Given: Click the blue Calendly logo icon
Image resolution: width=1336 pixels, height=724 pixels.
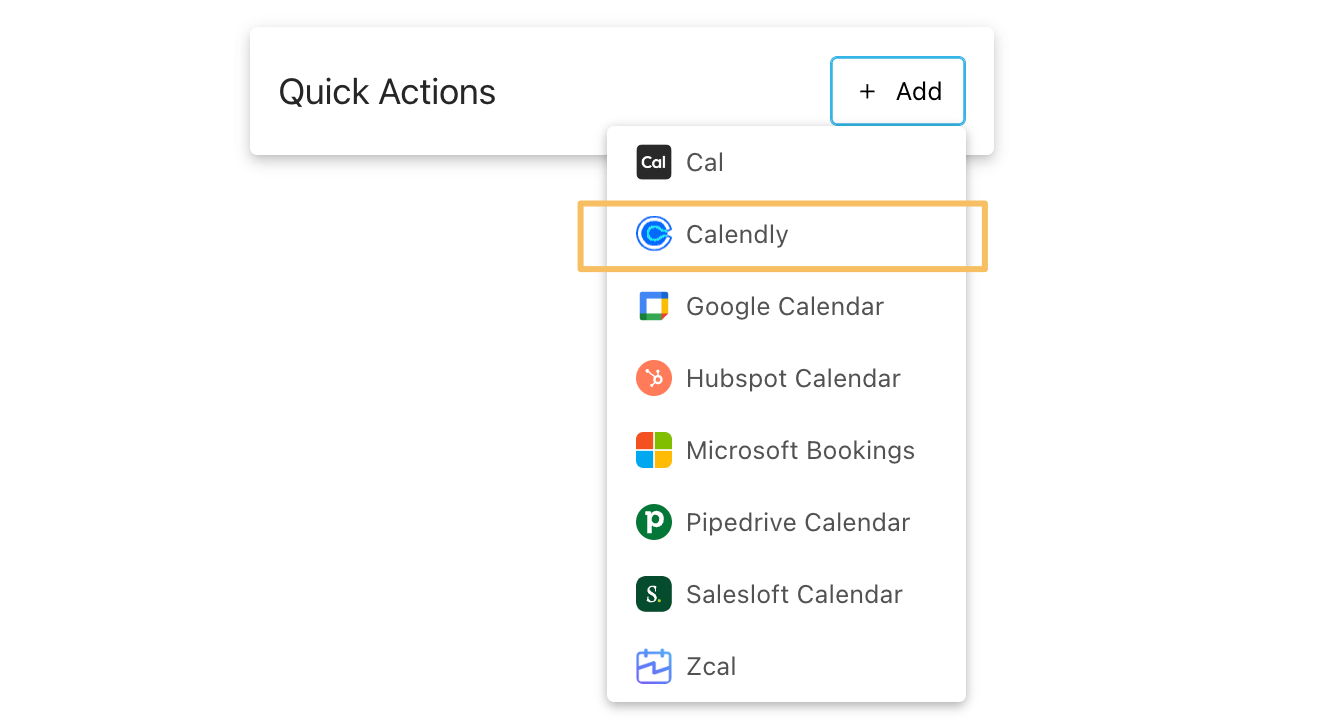Looking at the screenshot, I should click(x=653, y=234).
